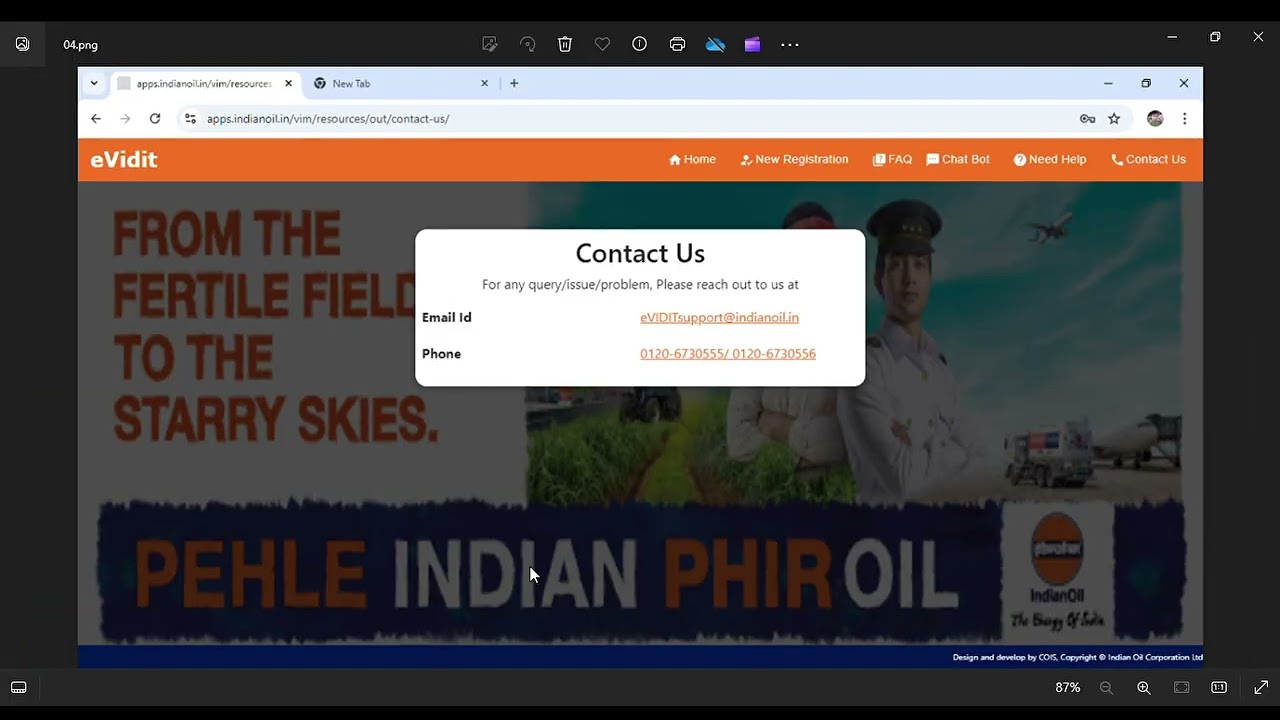Expand the tab search dropdown arrow
The height and width of the screenshot is (720, 1280).
[x=94, y=83]
